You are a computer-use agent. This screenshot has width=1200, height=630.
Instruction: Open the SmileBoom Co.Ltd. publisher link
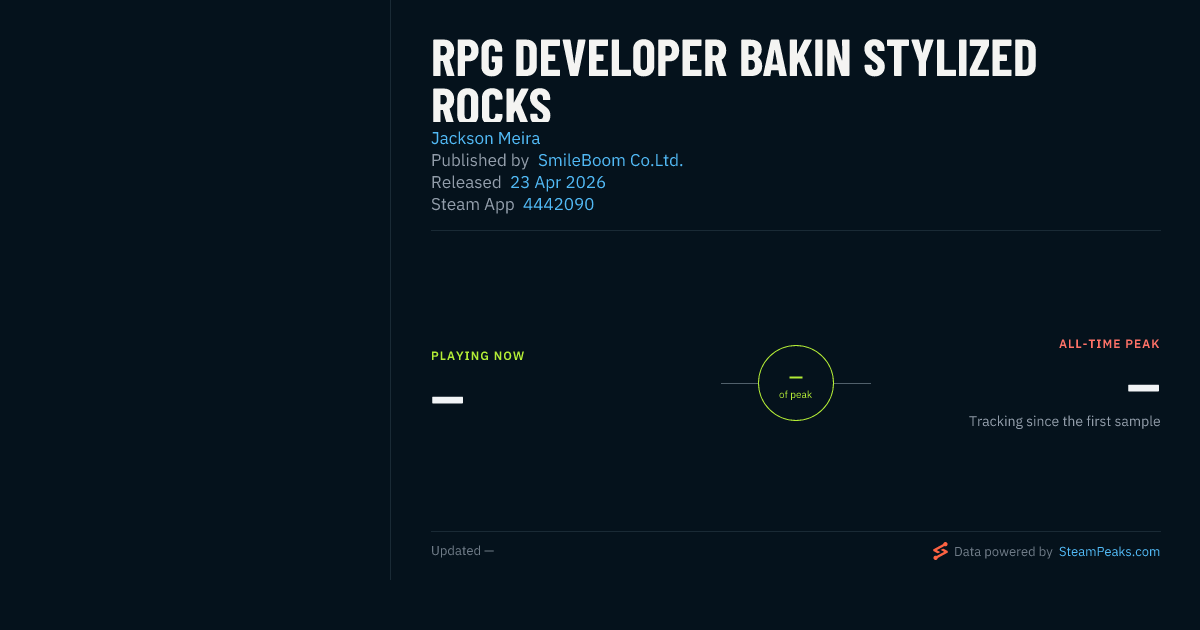[610, 160]
